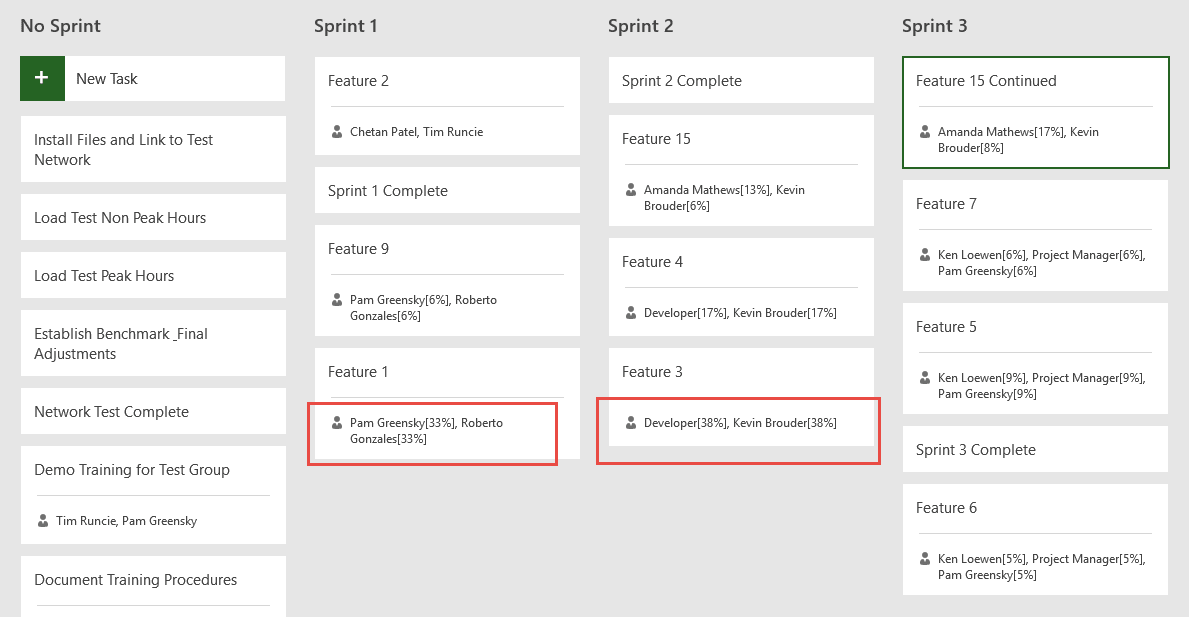Click person icon on Feature 9 card

[x=337, y=300]
